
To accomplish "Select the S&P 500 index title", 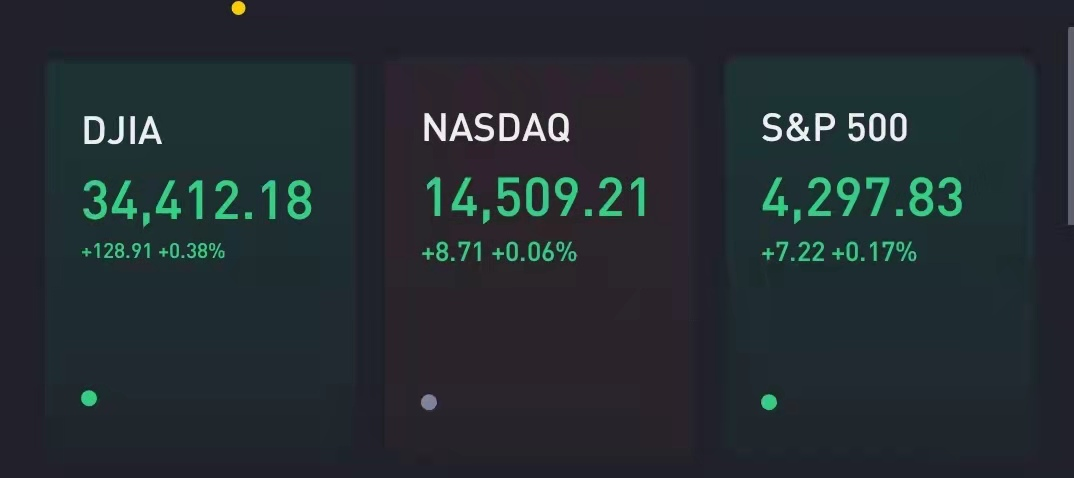I will pyautogui.click(x=834, y=127).
